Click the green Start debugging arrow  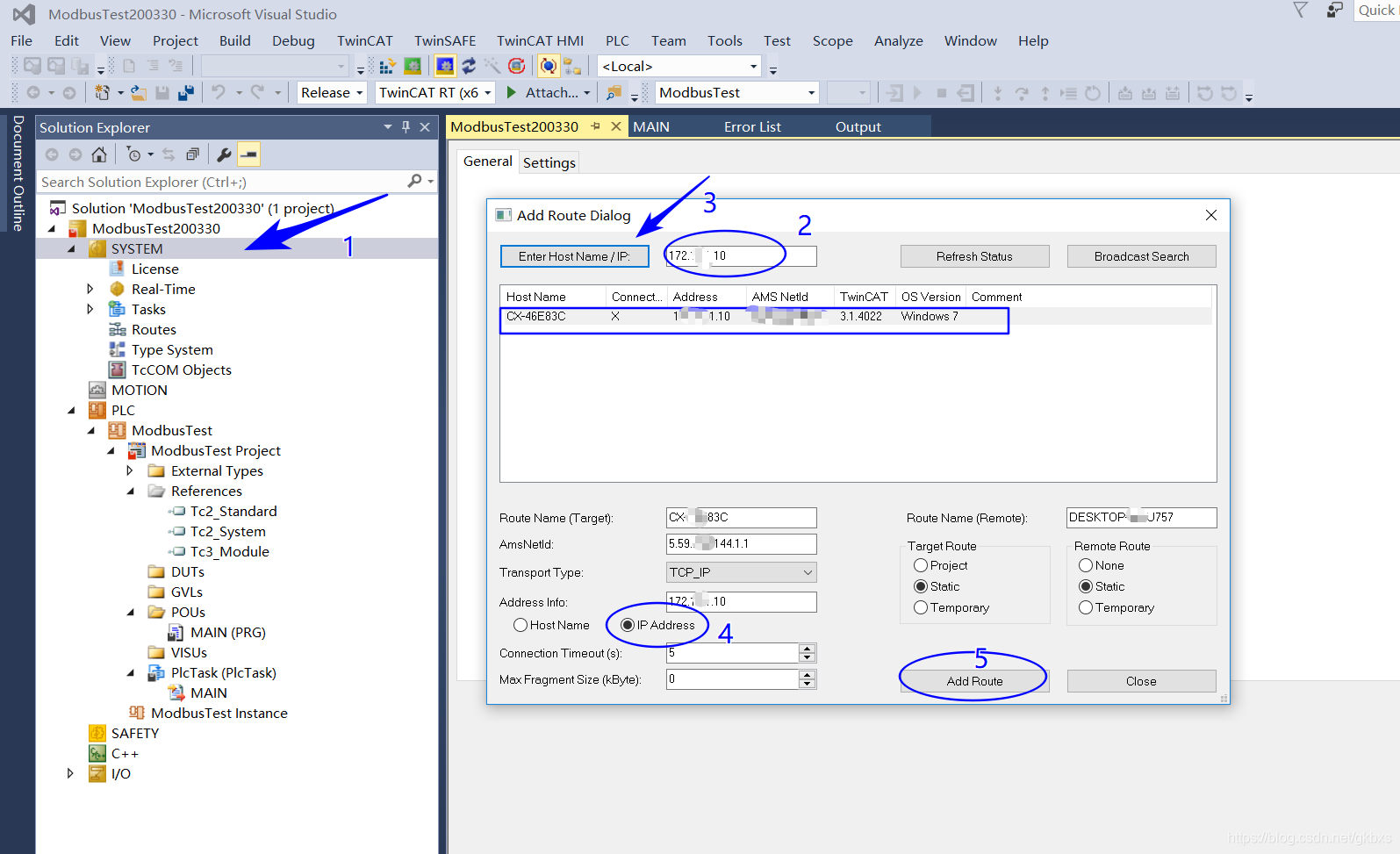[x=512, y=92]
